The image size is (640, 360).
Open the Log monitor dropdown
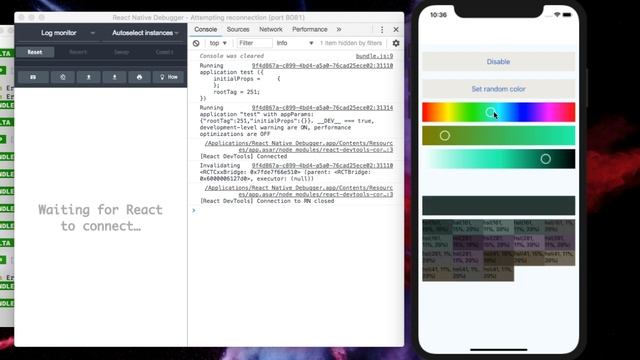tap(59, 33)
